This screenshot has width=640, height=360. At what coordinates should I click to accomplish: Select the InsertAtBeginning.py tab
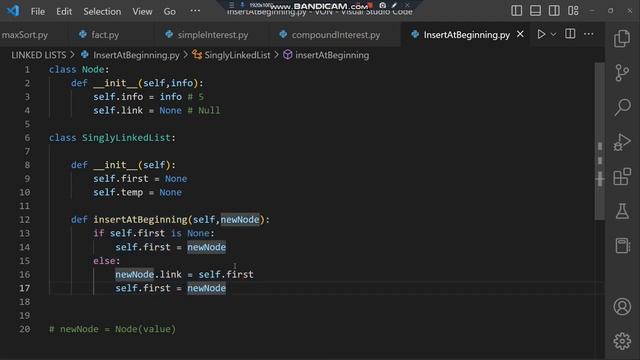[x=467, y=35]
